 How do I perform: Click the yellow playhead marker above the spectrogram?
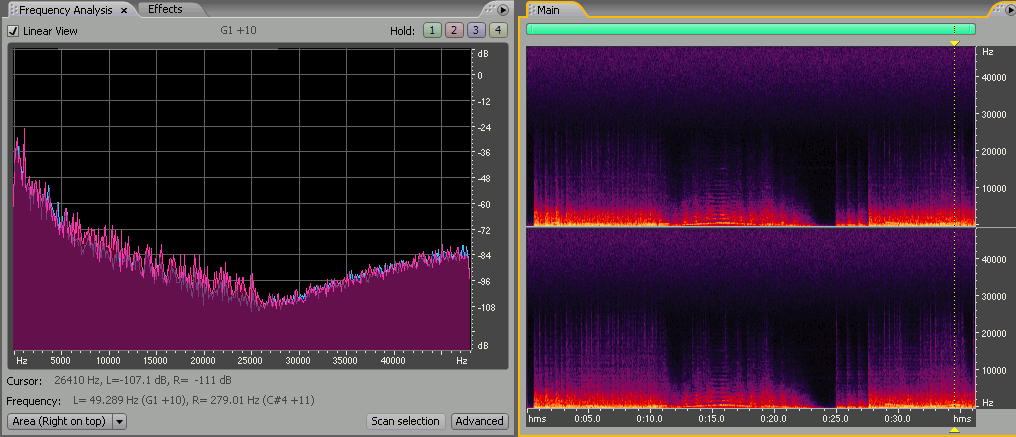click(954, 43)
